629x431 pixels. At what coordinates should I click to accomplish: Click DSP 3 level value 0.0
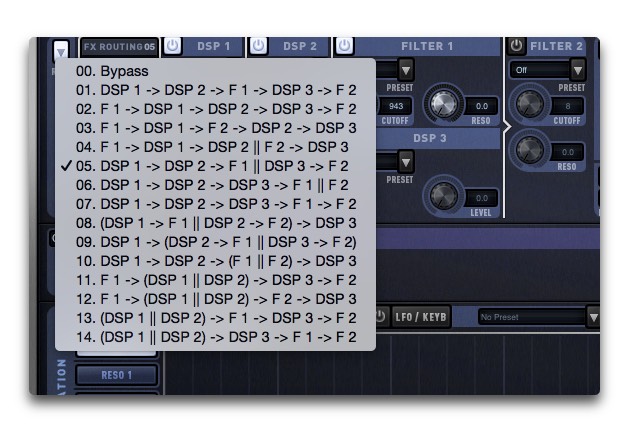point(482,198)
